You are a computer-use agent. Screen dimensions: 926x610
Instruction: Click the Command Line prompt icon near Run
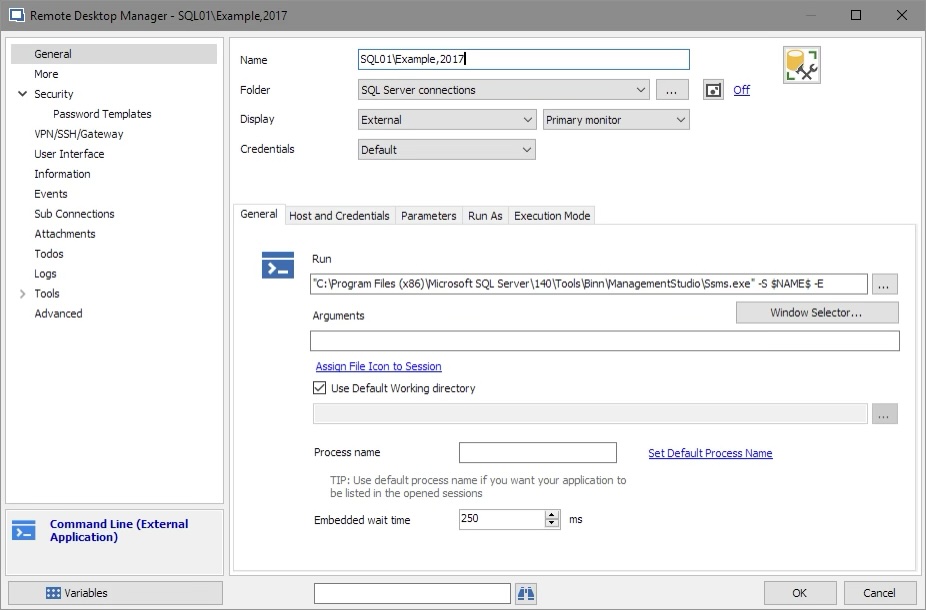pyautogui.click(x=278, y=265)
